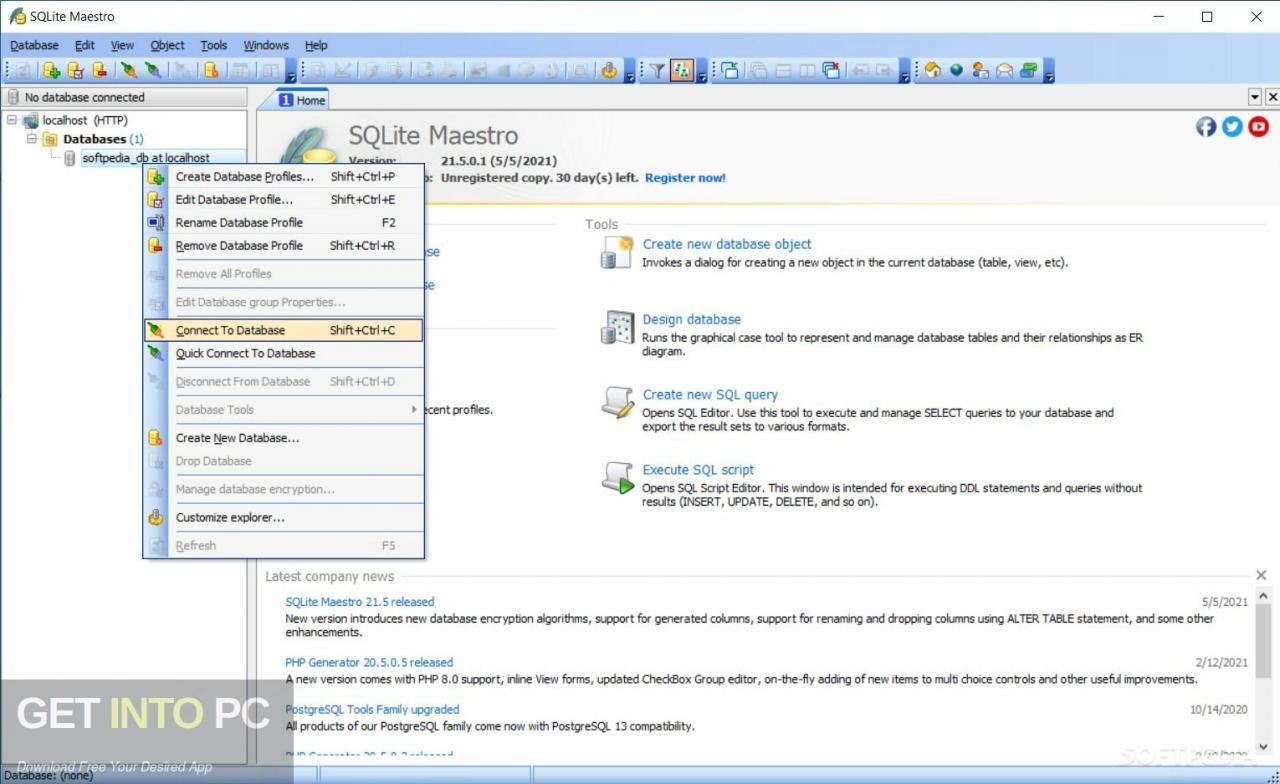
Task: Open toolbar overflow dropdown after Customize explorer icon
Action: 629,72
